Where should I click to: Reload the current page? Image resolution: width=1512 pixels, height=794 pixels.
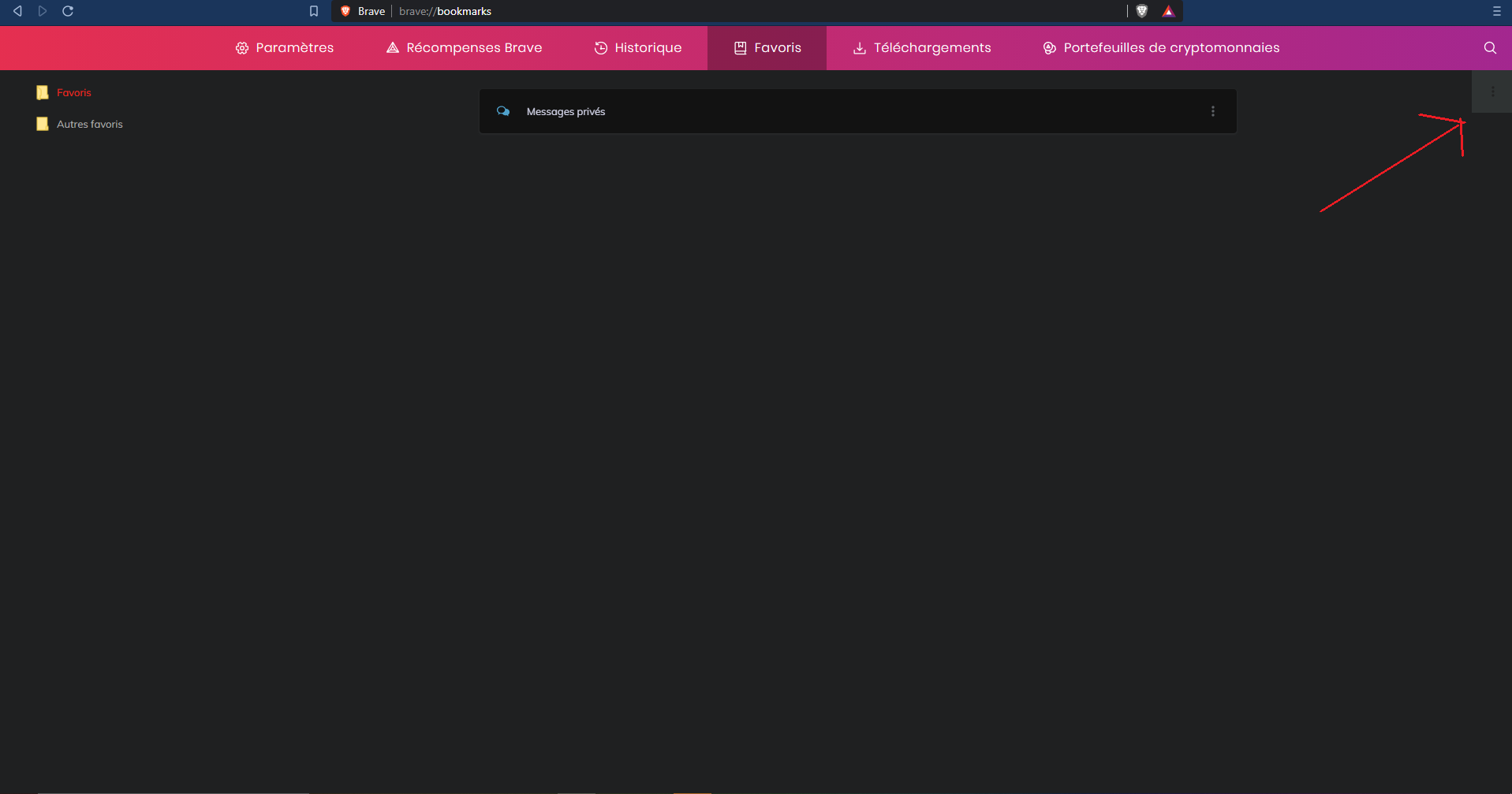tap(68, 11)
